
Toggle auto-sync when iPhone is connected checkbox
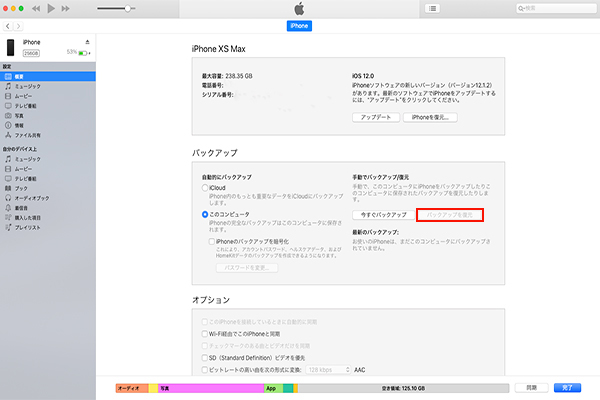pos(205,322)
